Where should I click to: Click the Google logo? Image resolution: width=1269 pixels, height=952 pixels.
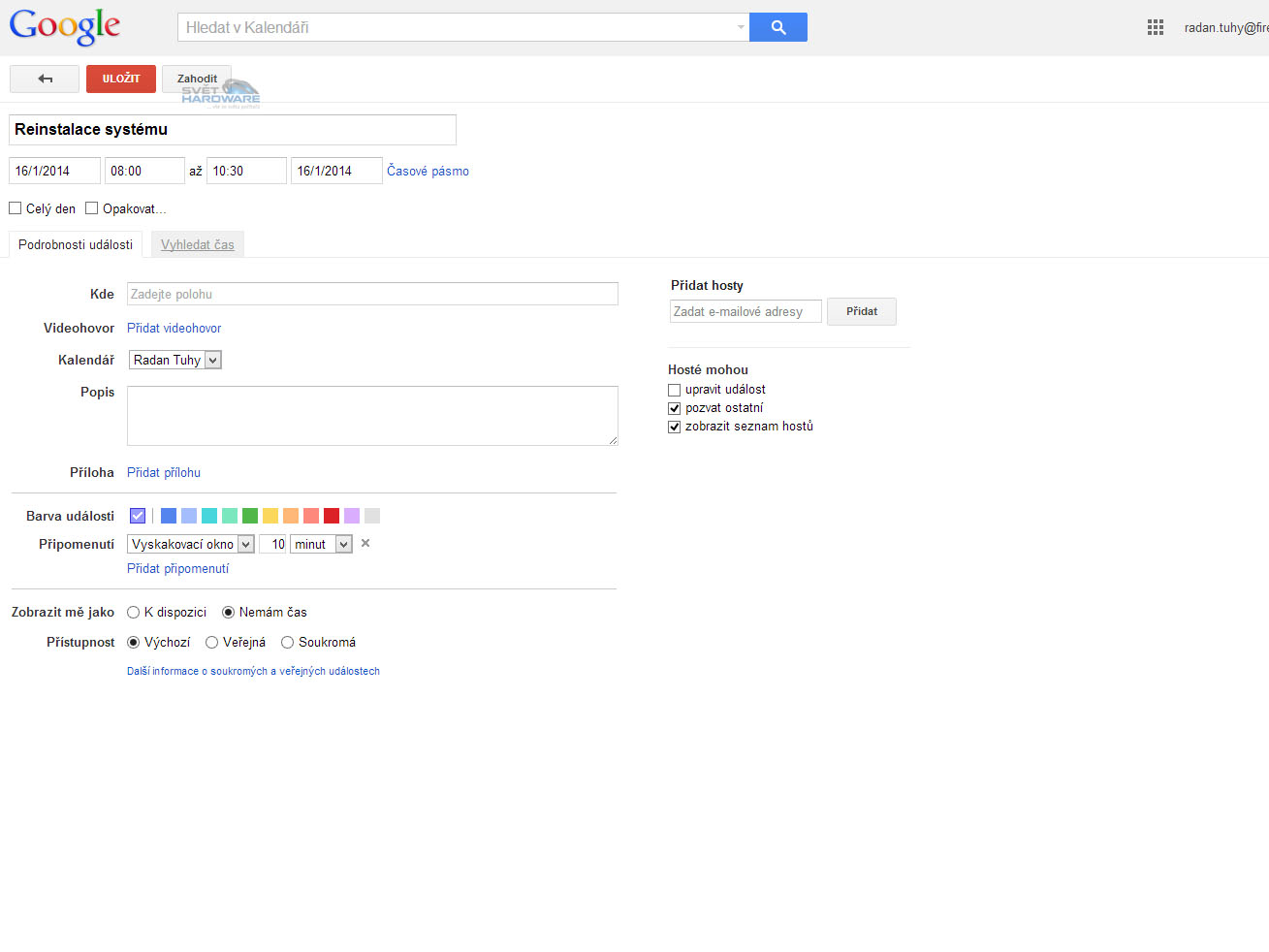65,26
